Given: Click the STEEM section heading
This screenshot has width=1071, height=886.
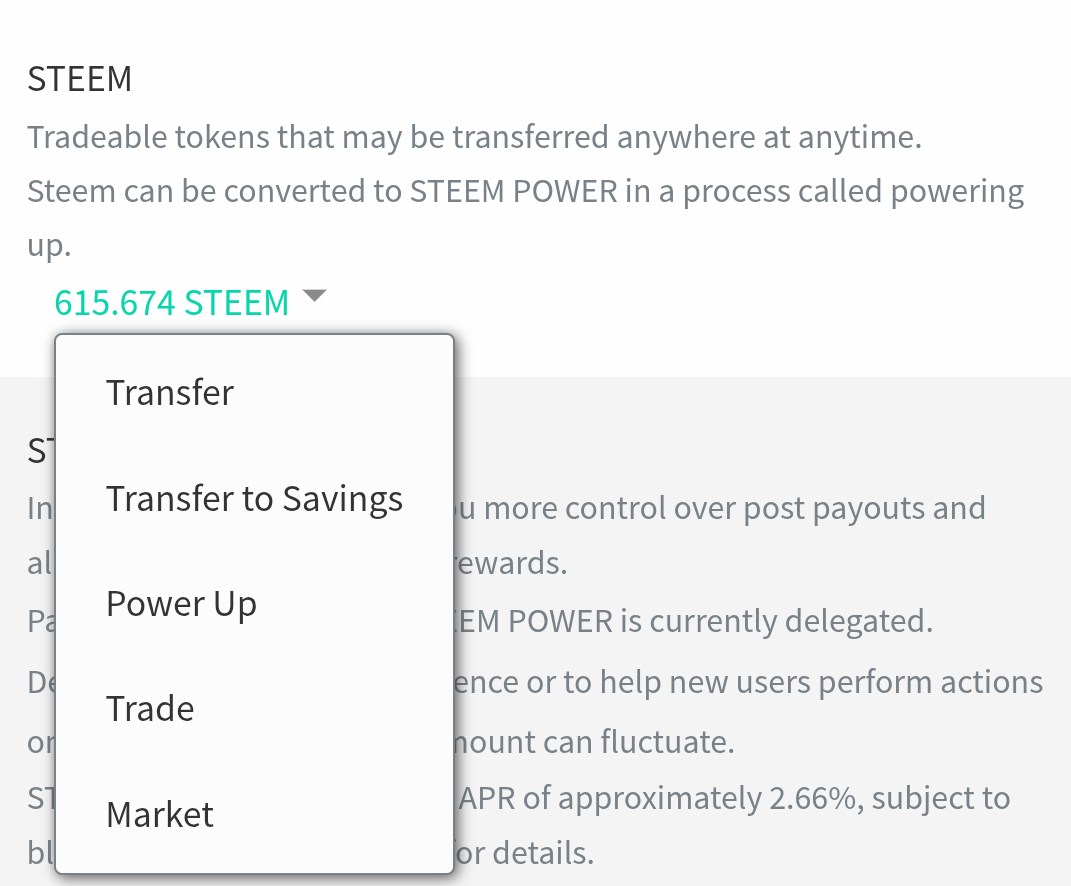Looking at the screenshot, I should coord(80,80).
